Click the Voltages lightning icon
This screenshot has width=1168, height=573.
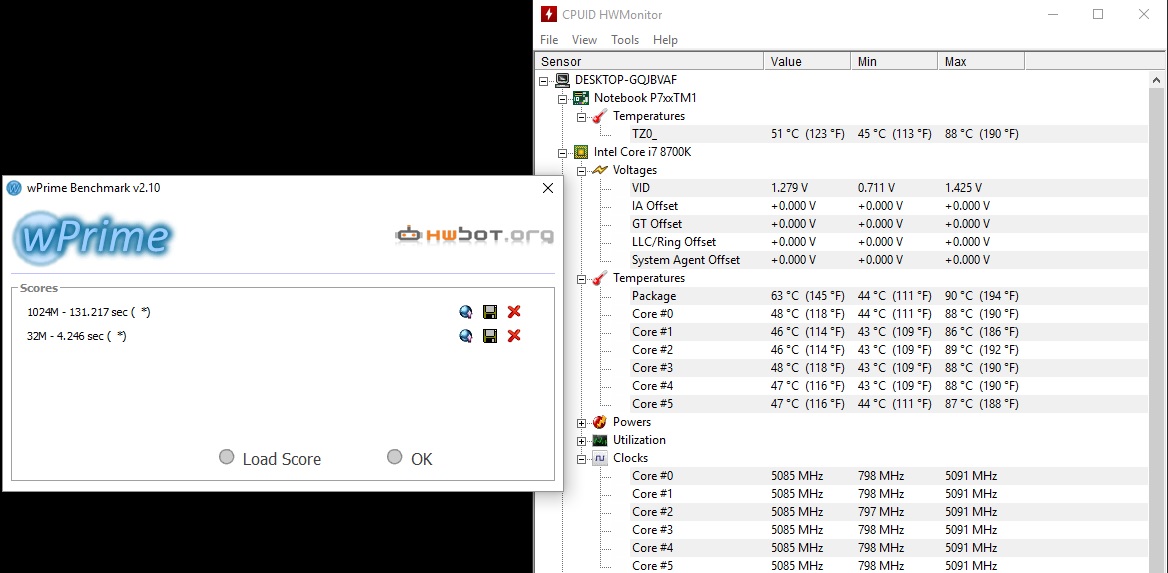[x=600, y=170]
